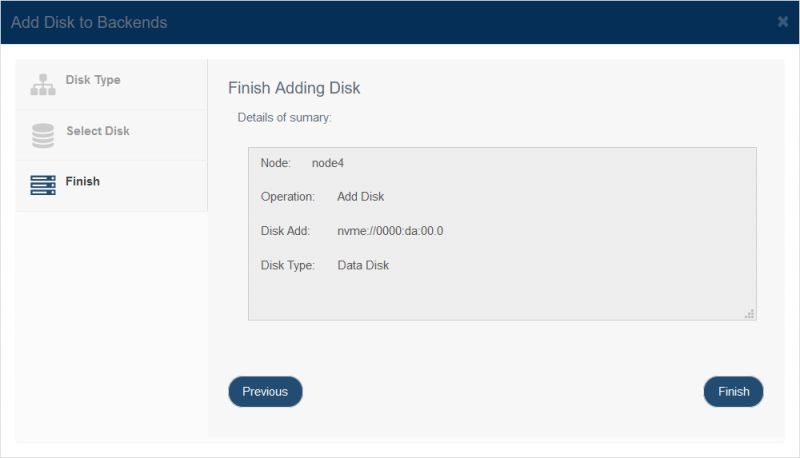Select the Finish step label in sidebar
800x458 pixels.
pos(83,182)
